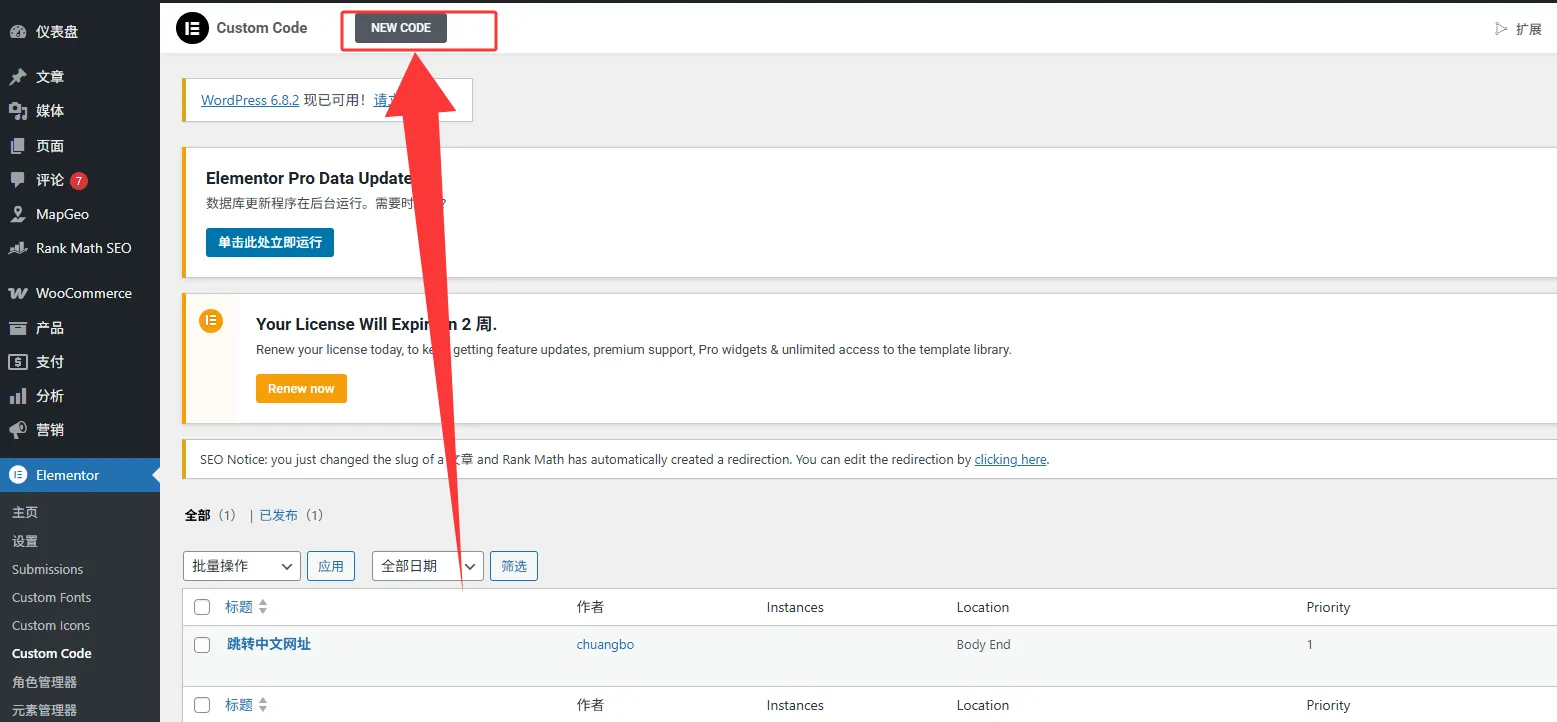Click the megaphone icon next to 营销
Image resolution: width=1557 pixels, height=722 pixels.
point(18,430)
